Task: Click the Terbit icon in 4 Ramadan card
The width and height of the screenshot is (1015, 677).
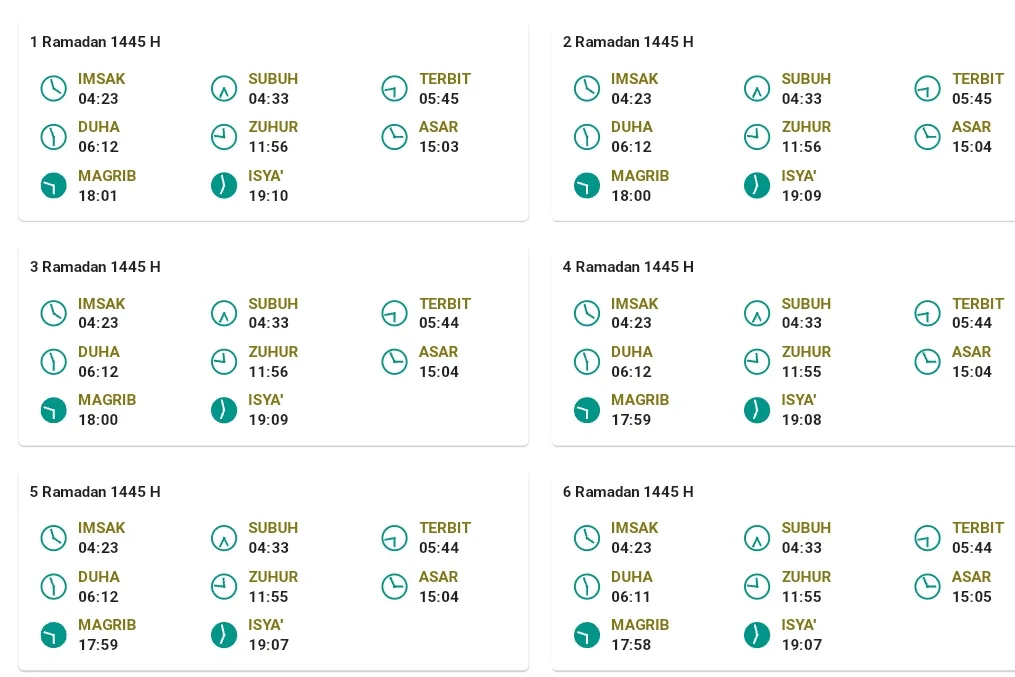Action: [x=927, y=313]
